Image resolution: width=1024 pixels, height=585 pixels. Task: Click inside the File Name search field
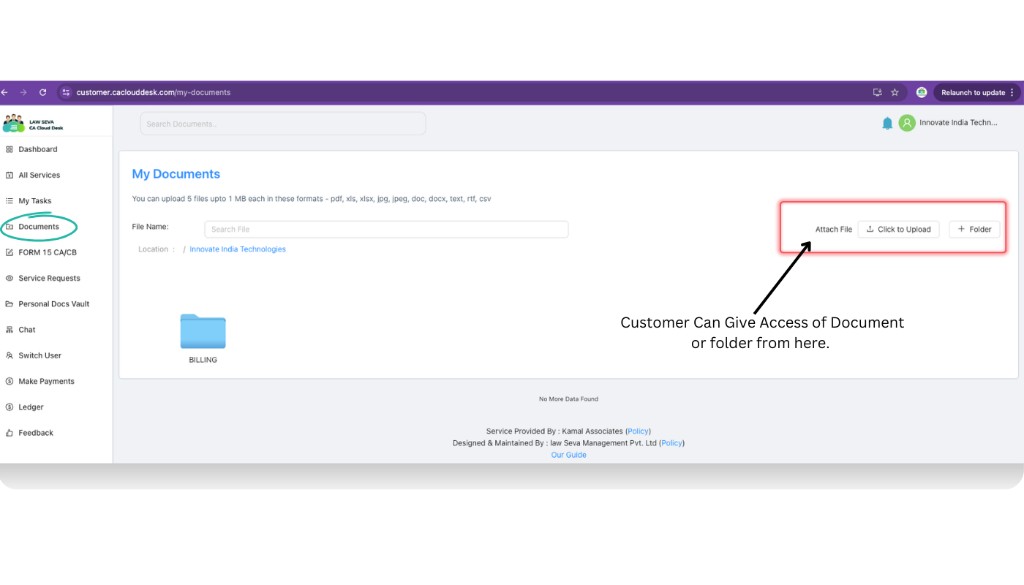[x=386, y=229]
